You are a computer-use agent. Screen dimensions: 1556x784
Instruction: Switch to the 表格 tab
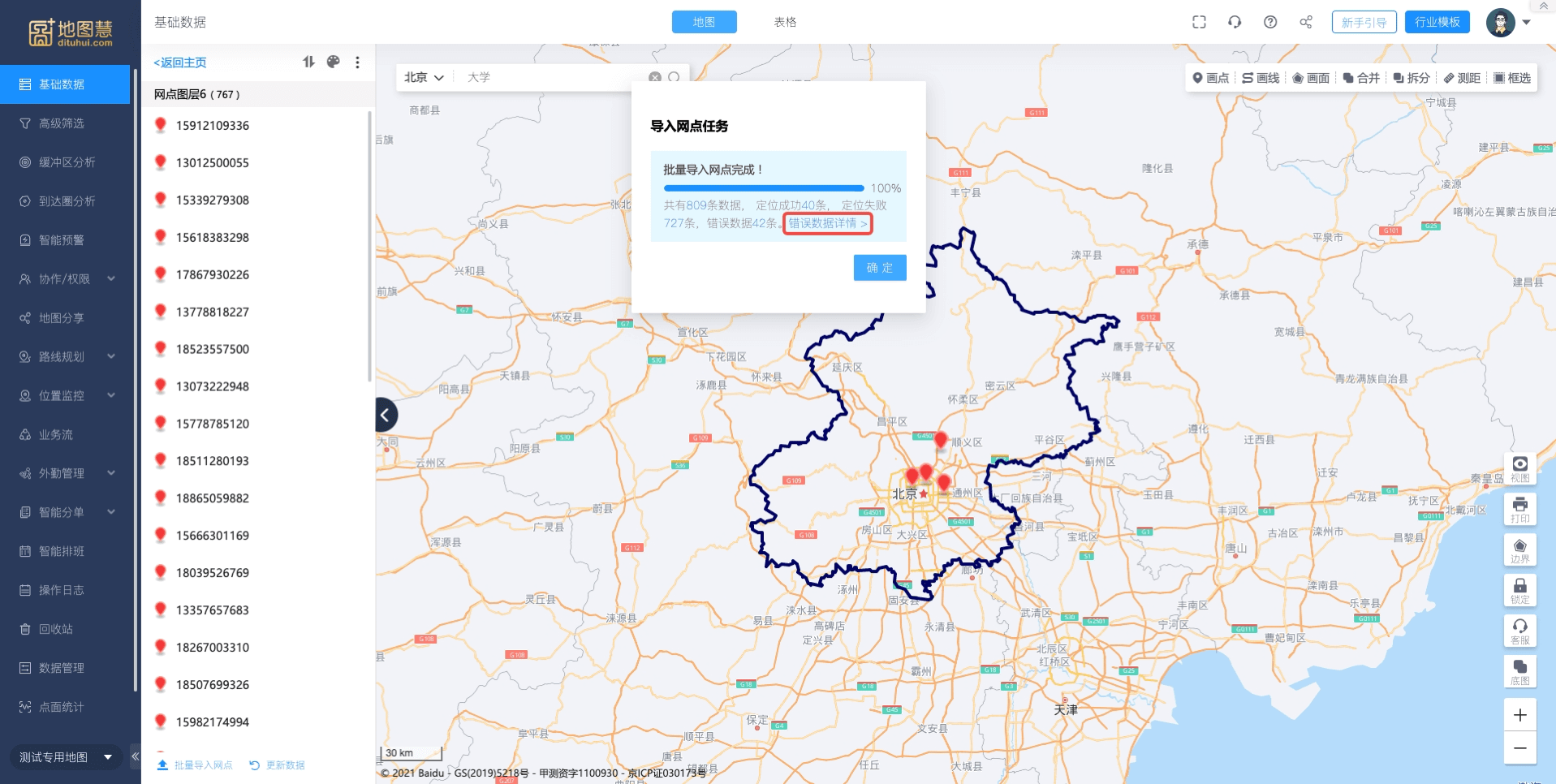[x=785, y=22]
